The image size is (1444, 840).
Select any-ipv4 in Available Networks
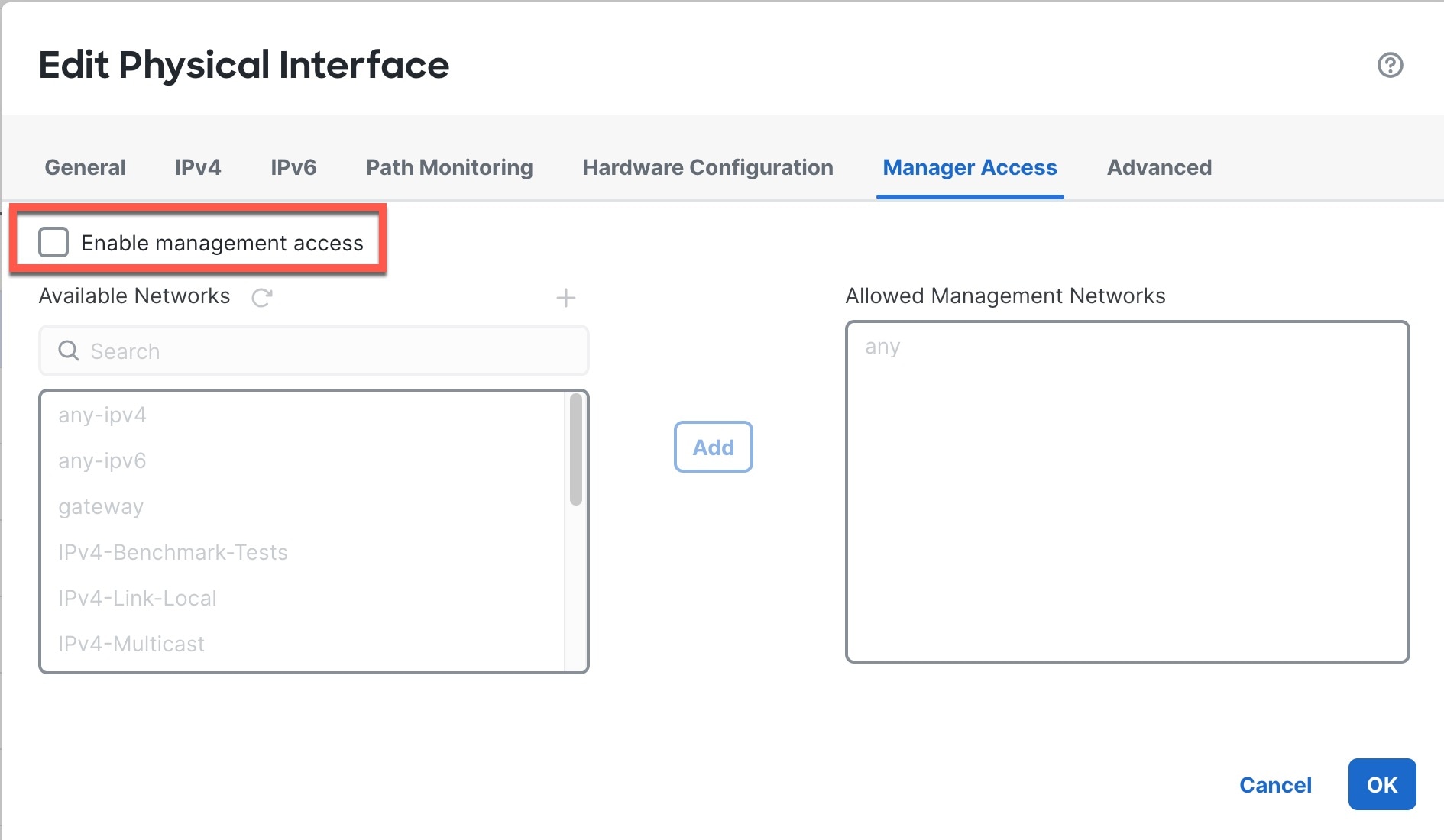coord(102,415)
